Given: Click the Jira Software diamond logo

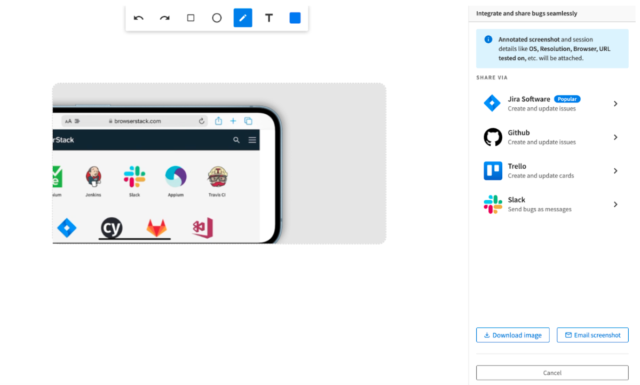Looking at the screenshot, I should pos(492,103).
